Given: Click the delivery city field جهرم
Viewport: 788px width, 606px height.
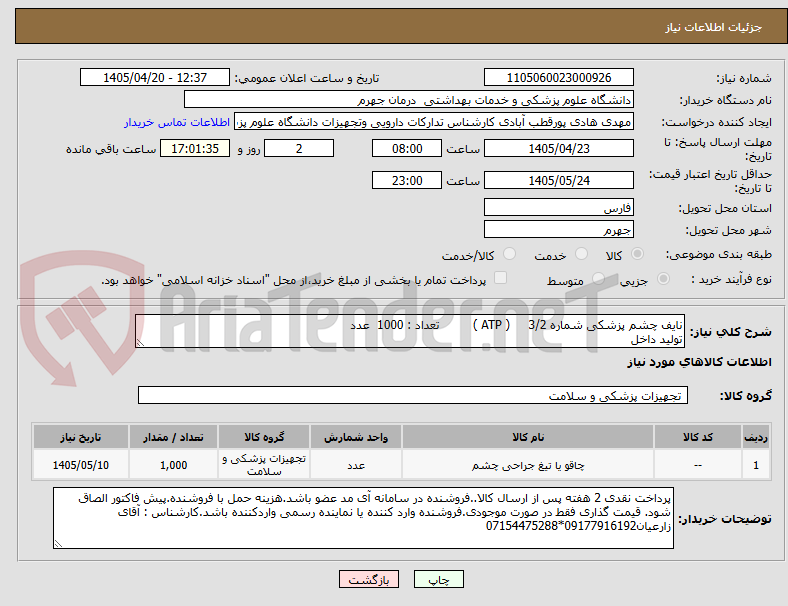Looking at the screenshot, I should [558, 229].
